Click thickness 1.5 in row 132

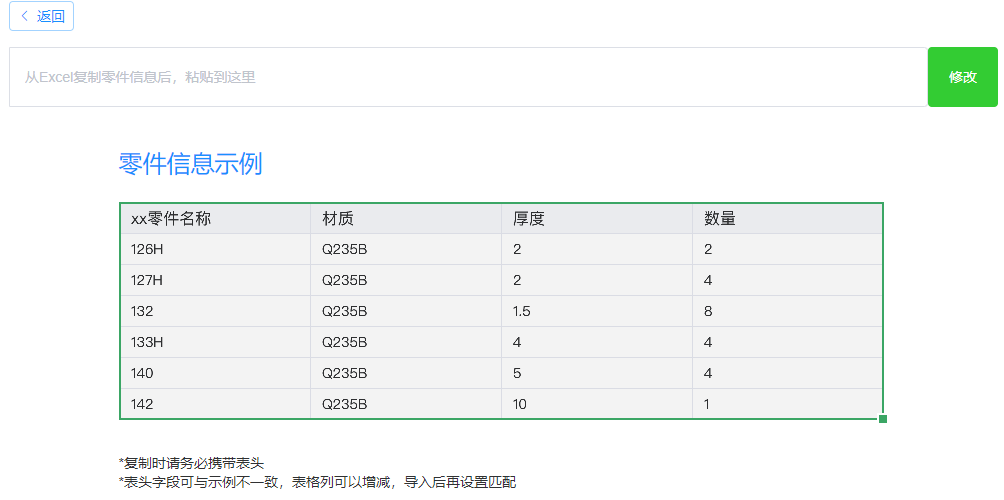click(x=597, y=311)
